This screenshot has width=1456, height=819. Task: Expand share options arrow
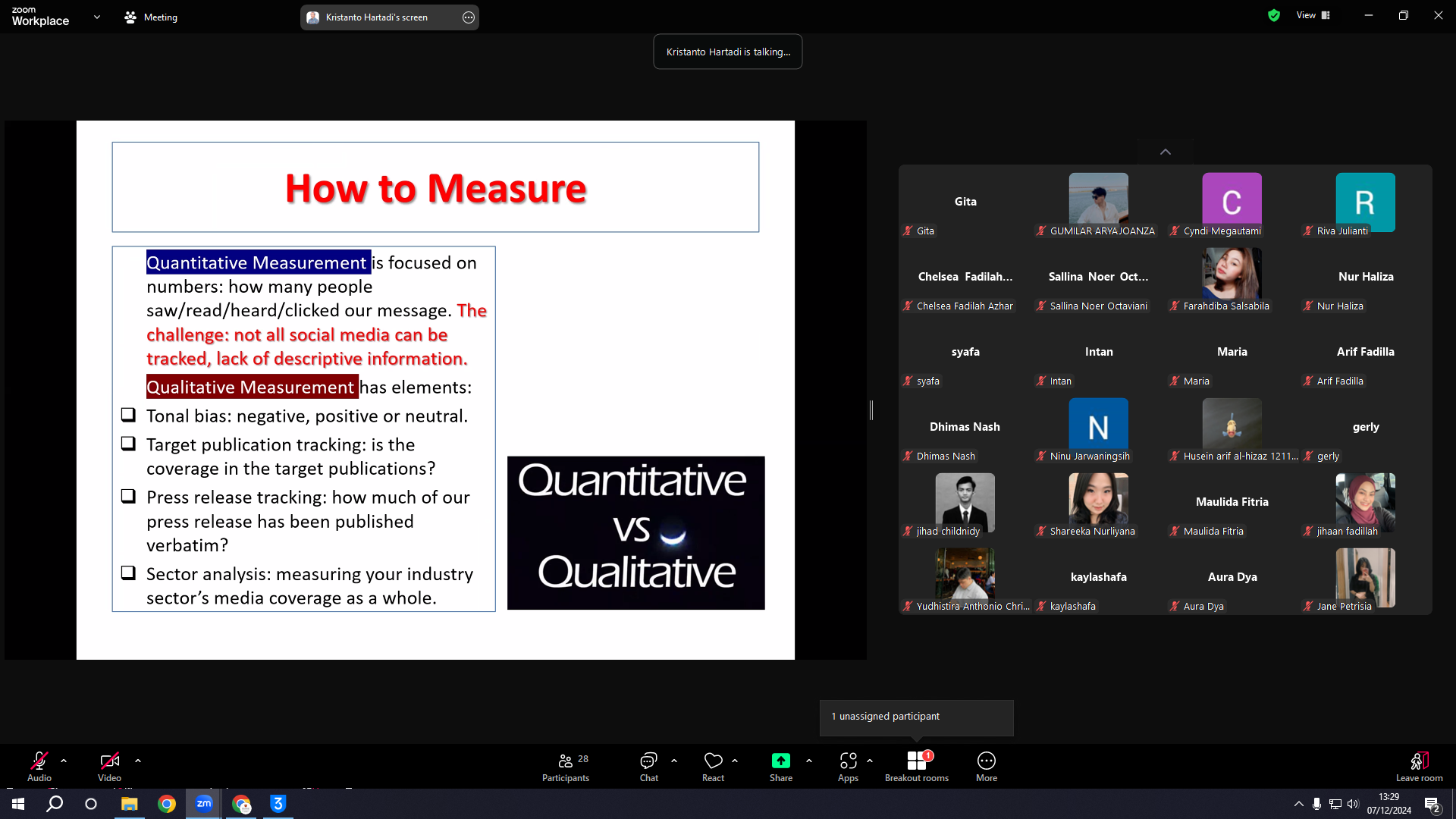[x=809, y=761]
